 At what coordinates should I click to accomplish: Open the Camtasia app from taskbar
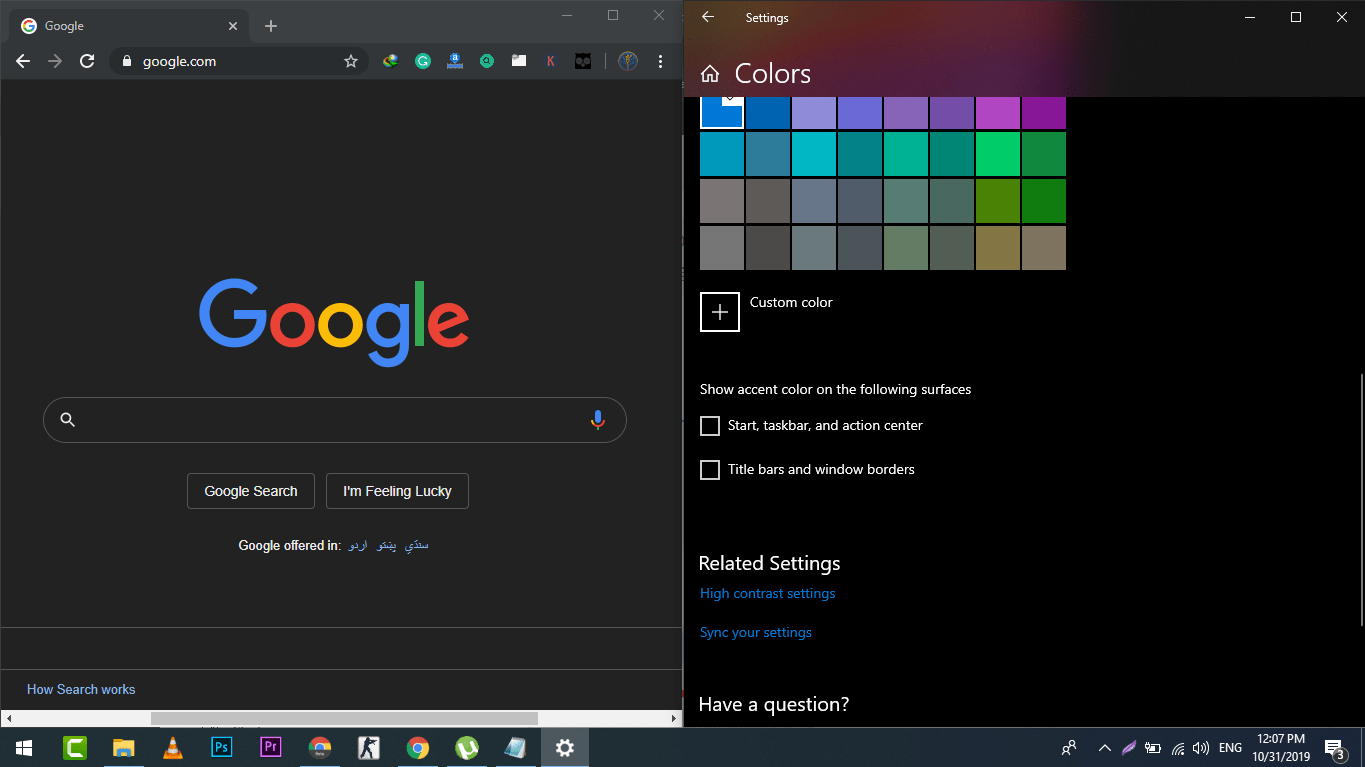point(75,747)
